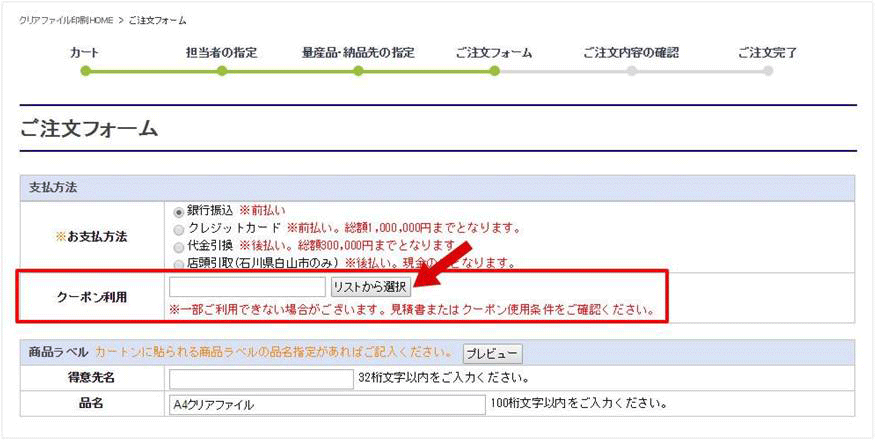
Task: Click the gray dot under ご注文内容の確認
Action: [631, 71]
